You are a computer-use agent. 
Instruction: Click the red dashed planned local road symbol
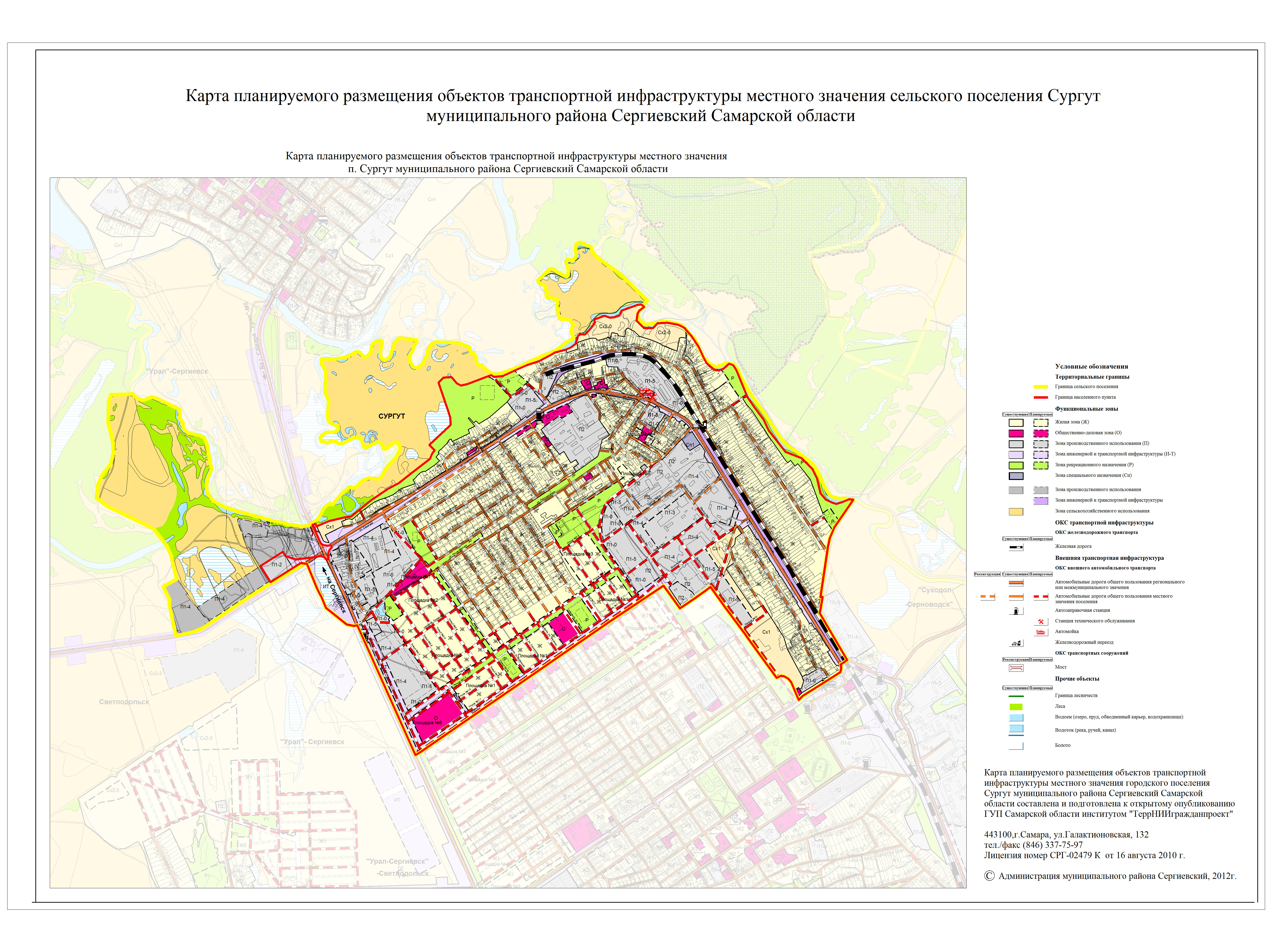click(1041, 596)
